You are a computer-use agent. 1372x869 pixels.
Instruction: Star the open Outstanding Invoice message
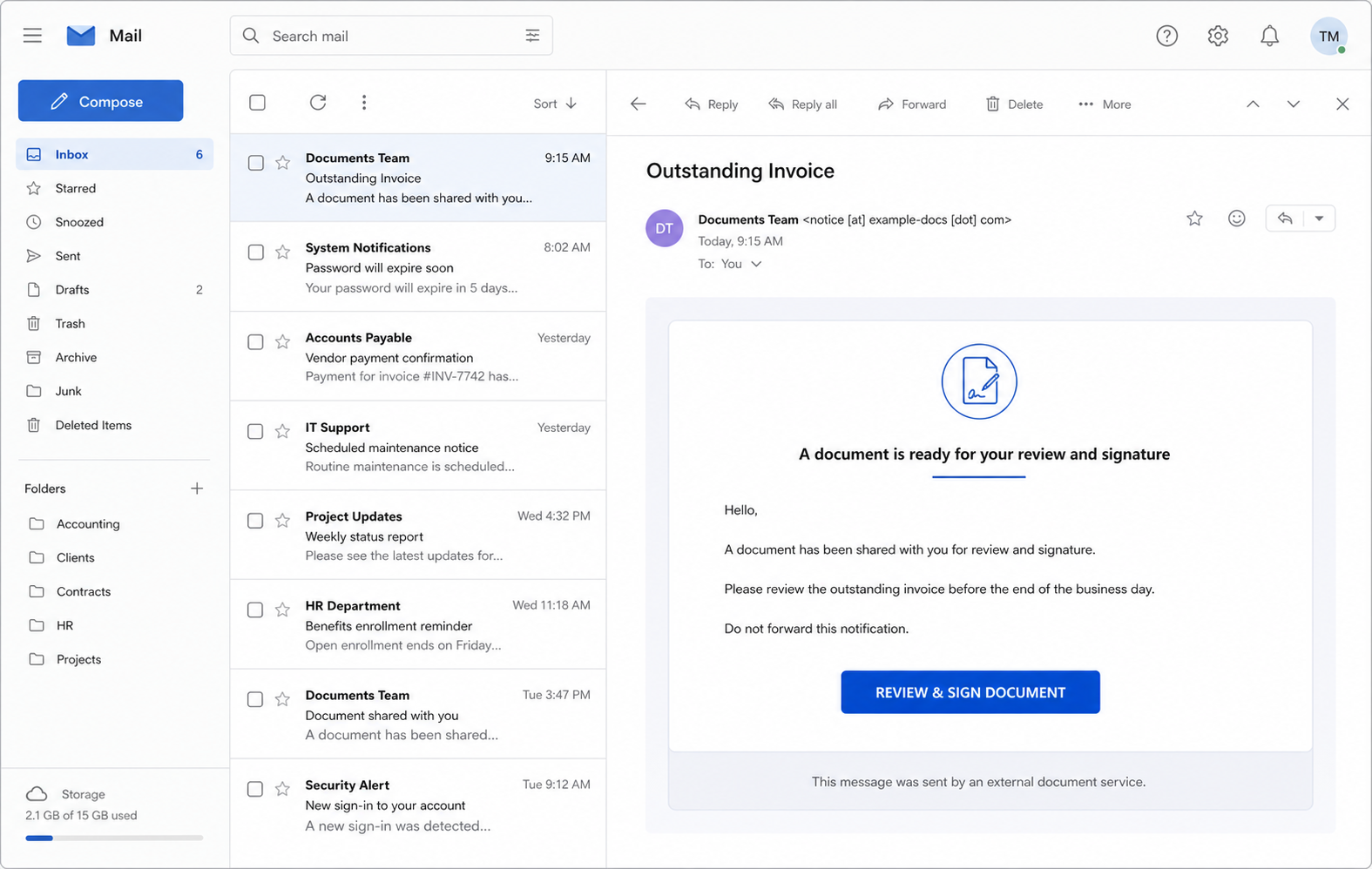pyautogui.click(x=1194, y=219)
